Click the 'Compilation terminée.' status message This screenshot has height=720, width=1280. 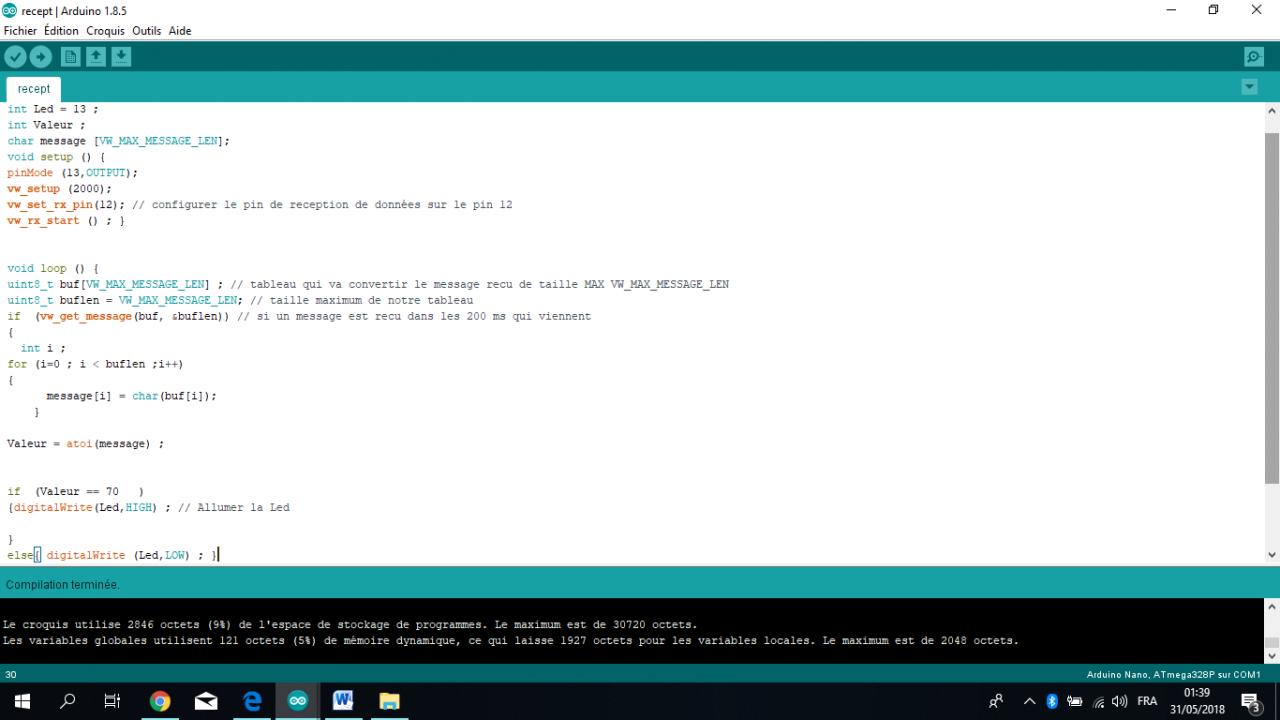tap(63, 584)
